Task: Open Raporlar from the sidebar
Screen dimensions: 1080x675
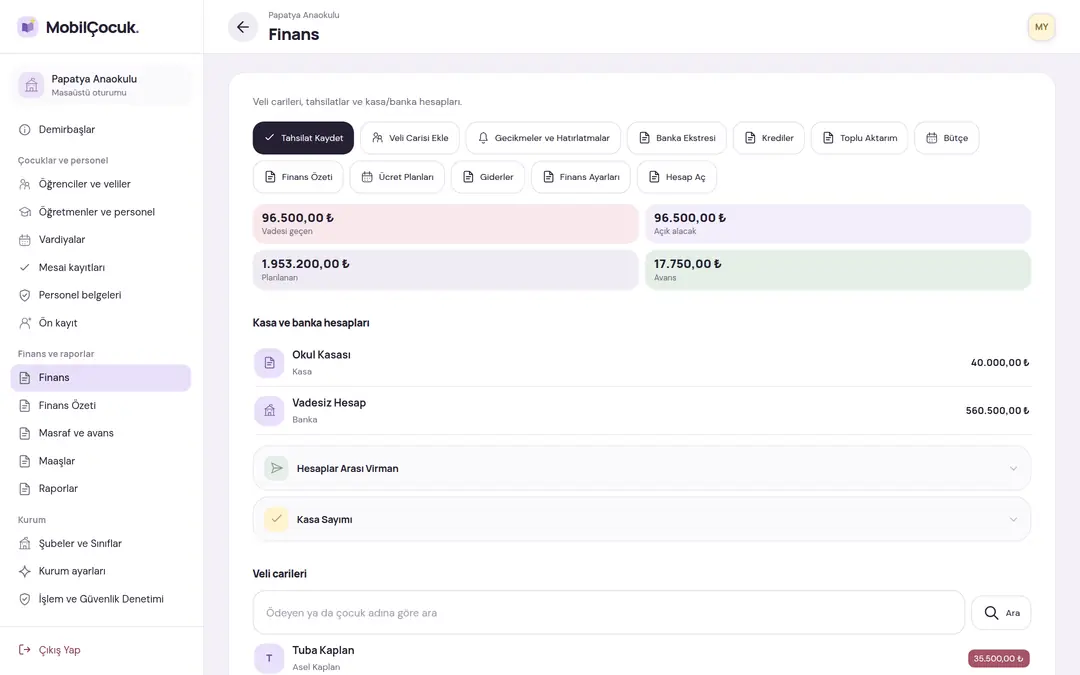Action: click(x=101, y=488)
